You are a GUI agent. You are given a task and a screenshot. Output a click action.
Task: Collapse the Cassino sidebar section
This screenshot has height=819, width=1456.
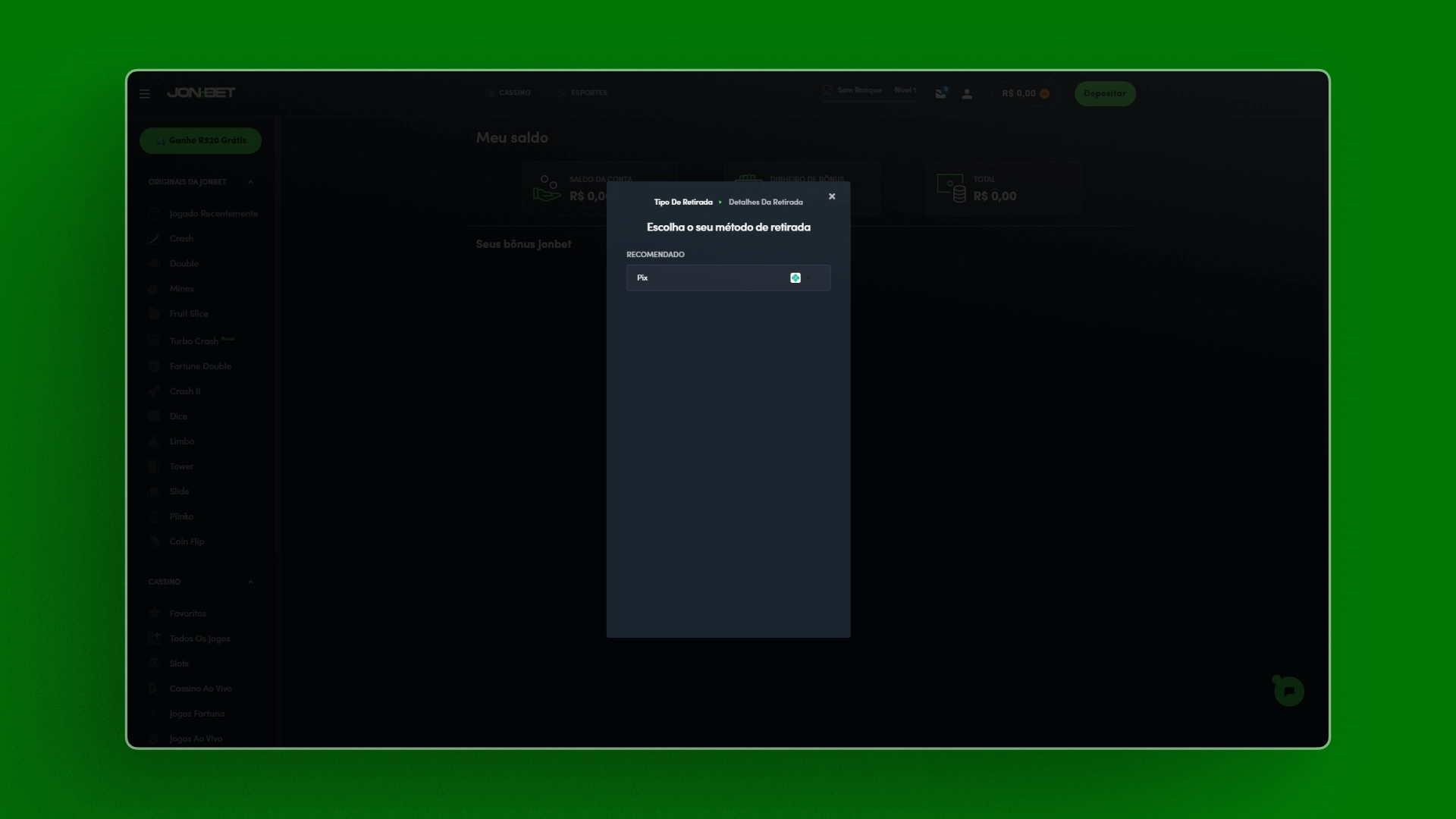(250, 582)
